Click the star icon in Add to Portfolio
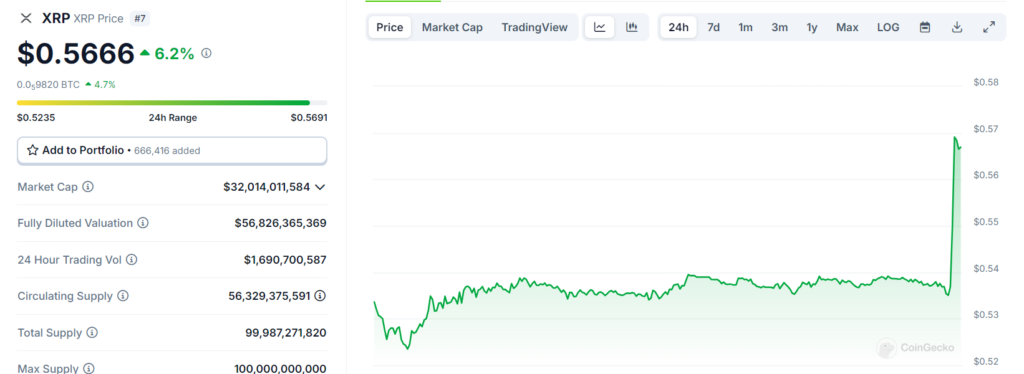1024x374 pixels. pos(33,150)
